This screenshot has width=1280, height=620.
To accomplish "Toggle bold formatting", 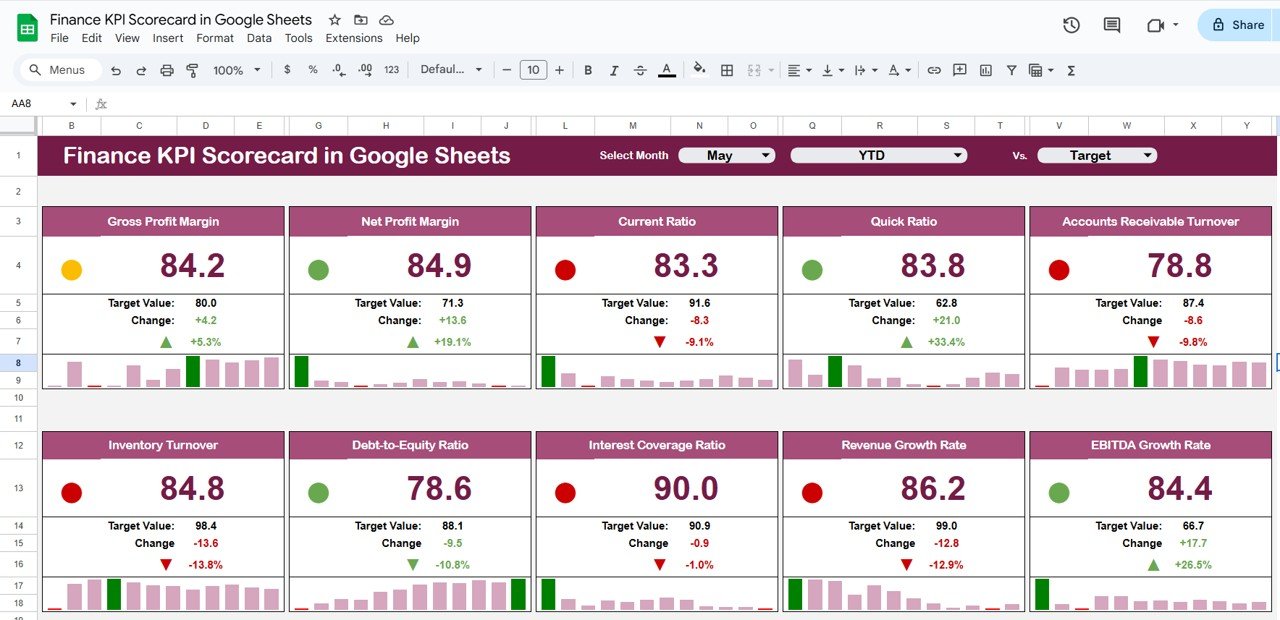I will point(588,70).
